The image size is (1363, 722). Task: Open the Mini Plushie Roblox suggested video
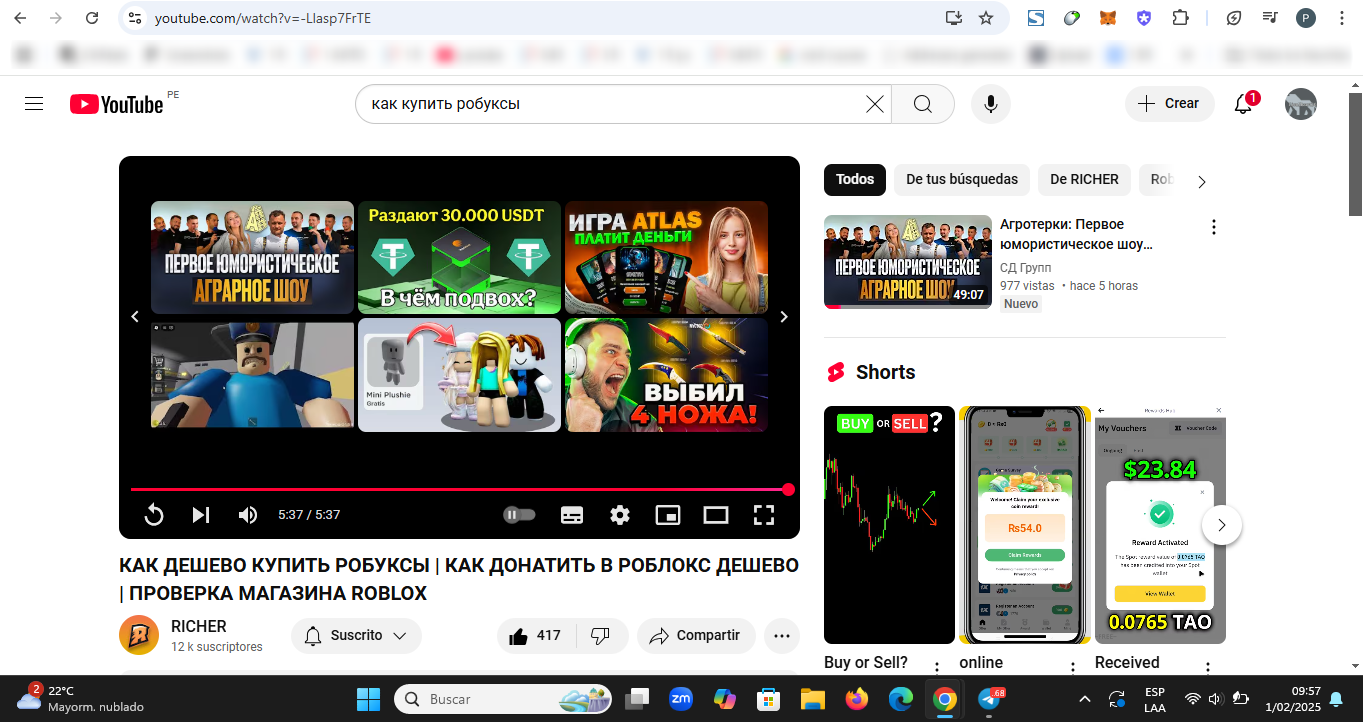click(x=460, y=375)
